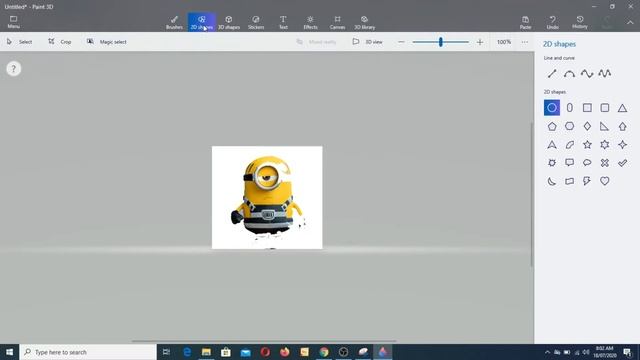This screenshot has height=360, width=640.
Task: Open the Windows Start menu
Action: coord(9,352)
